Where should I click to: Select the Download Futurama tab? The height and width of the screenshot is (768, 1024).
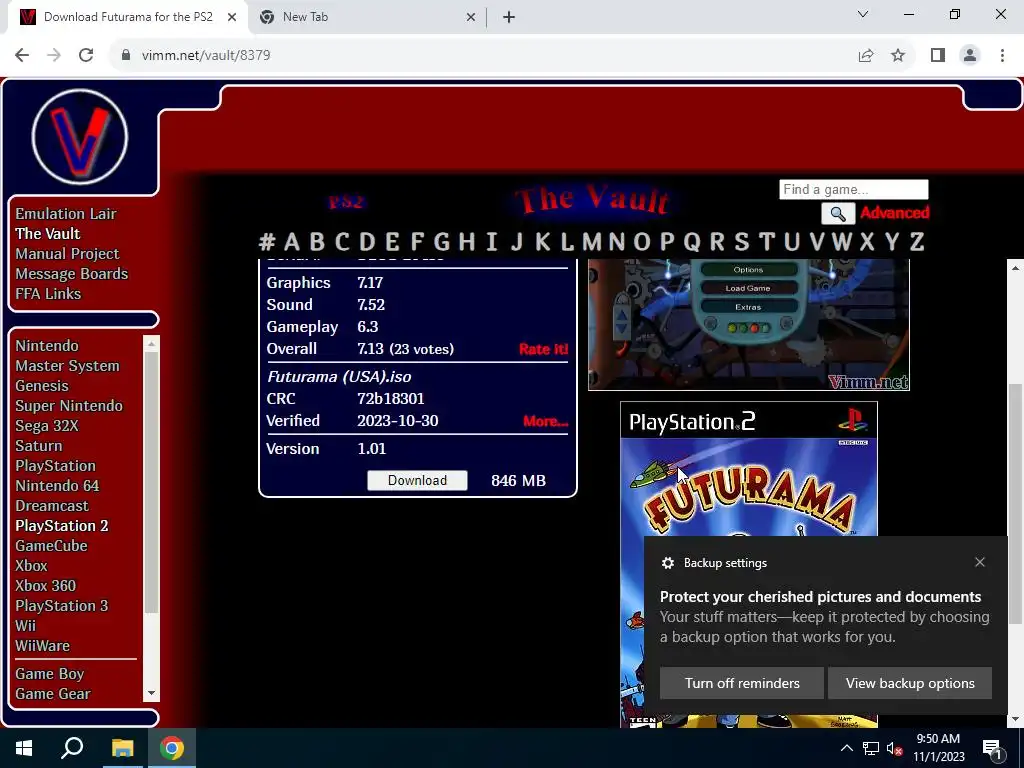click(128, 18)
